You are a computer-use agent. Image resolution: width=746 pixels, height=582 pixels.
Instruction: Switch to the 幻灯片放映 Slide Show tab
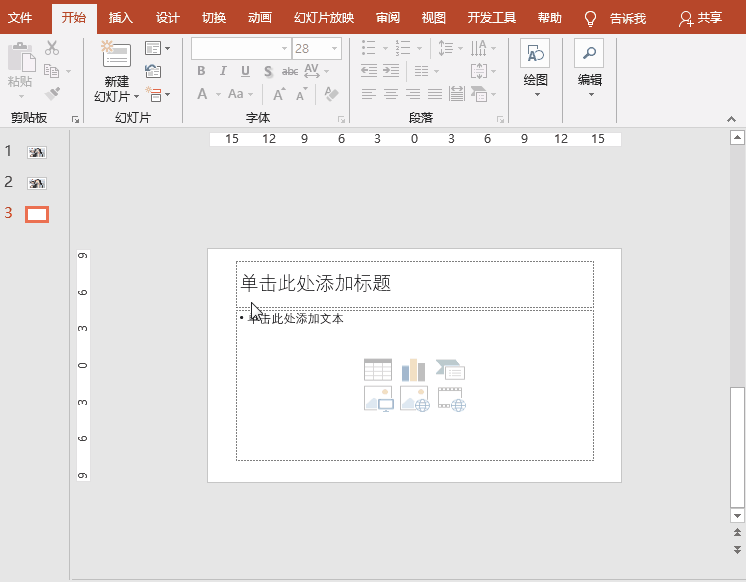point(324,18)
